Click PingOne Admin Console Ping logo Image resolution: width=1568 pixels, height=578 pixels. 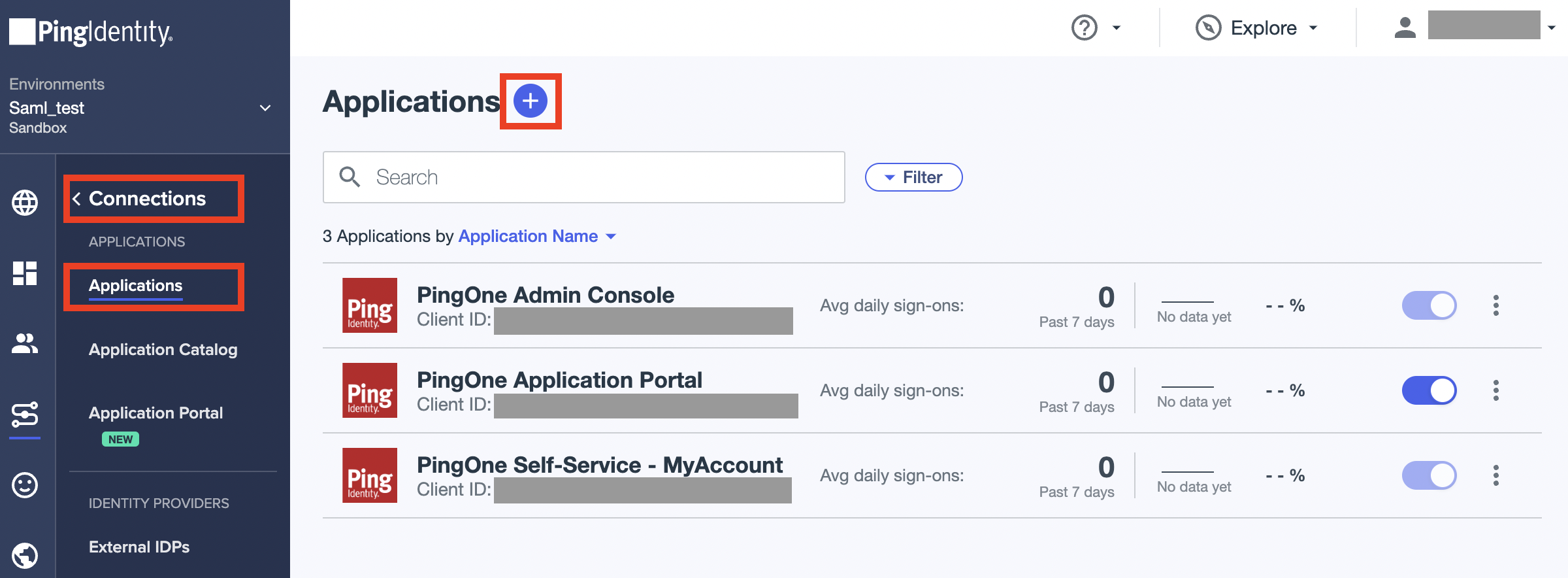tap(370, 305)
